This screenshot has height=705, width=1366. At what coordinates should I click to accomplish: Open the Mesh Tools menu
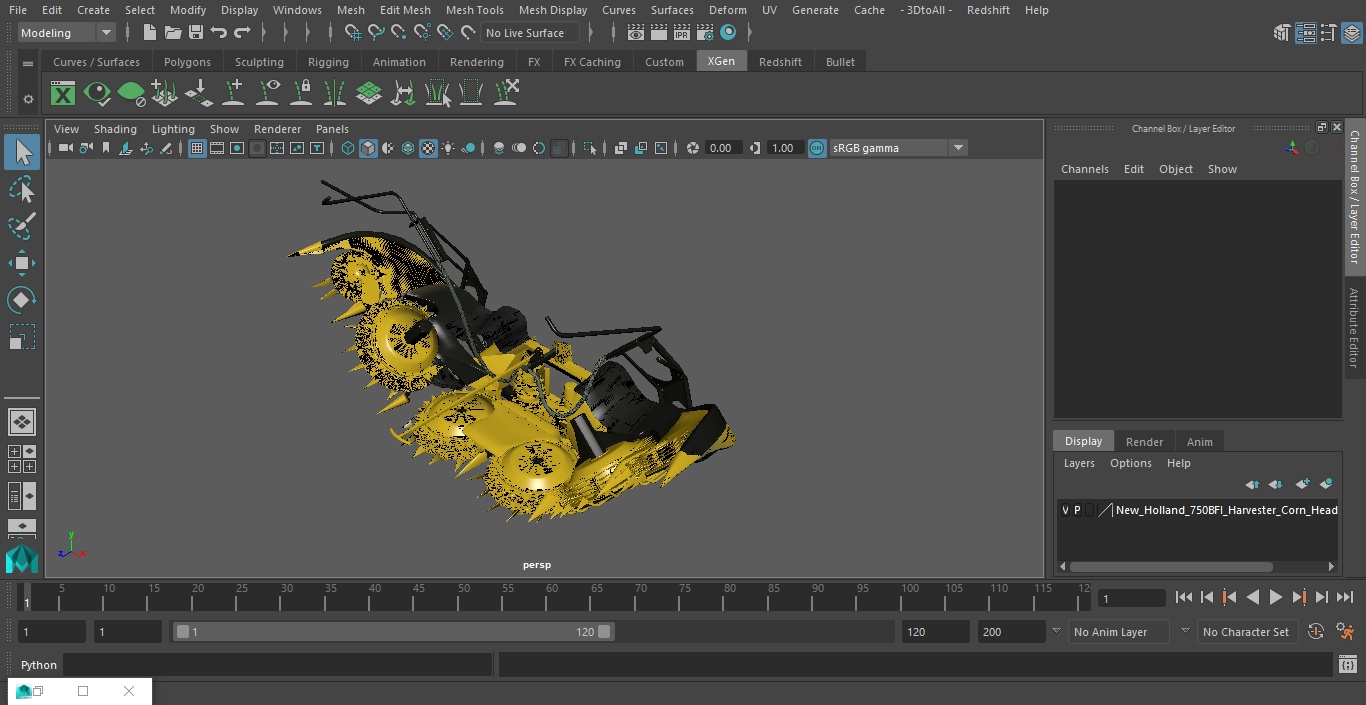474,10
